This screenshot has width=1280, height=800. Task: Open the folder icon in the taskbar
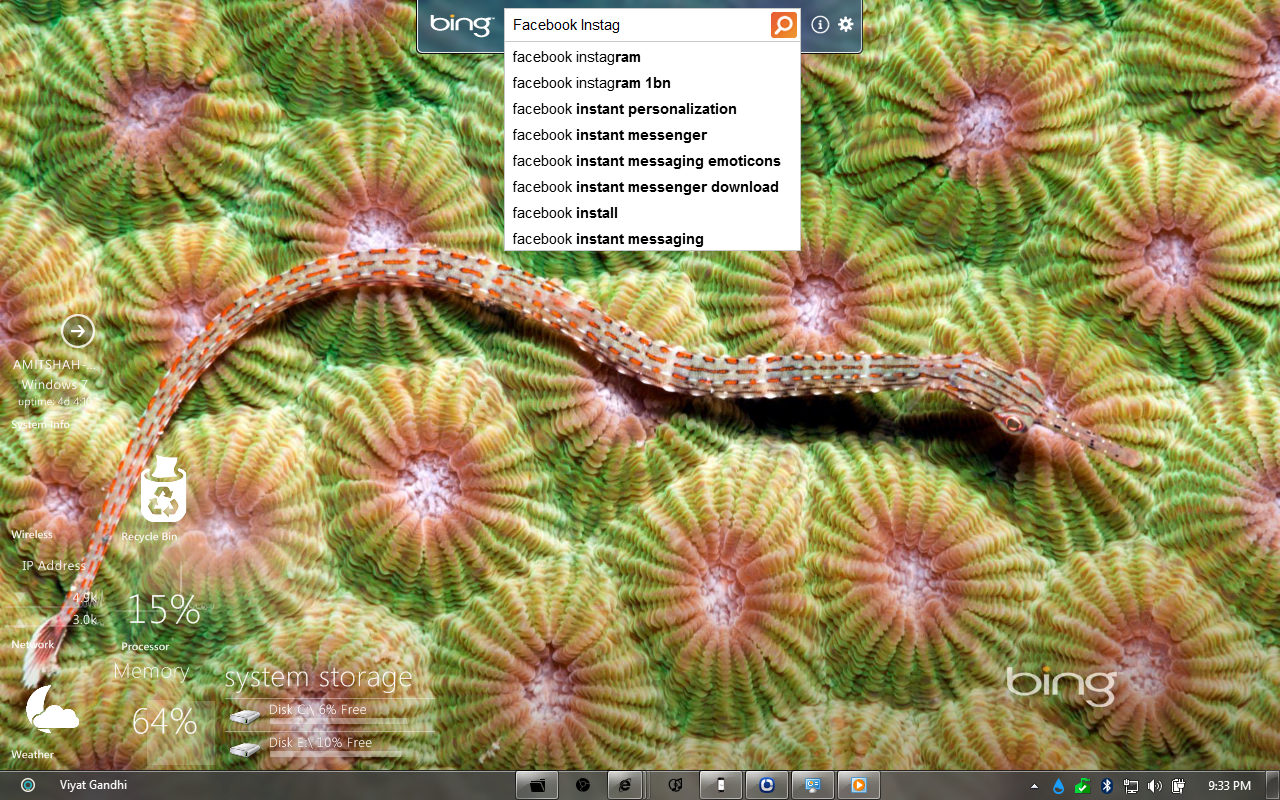(x=537, y=785)
